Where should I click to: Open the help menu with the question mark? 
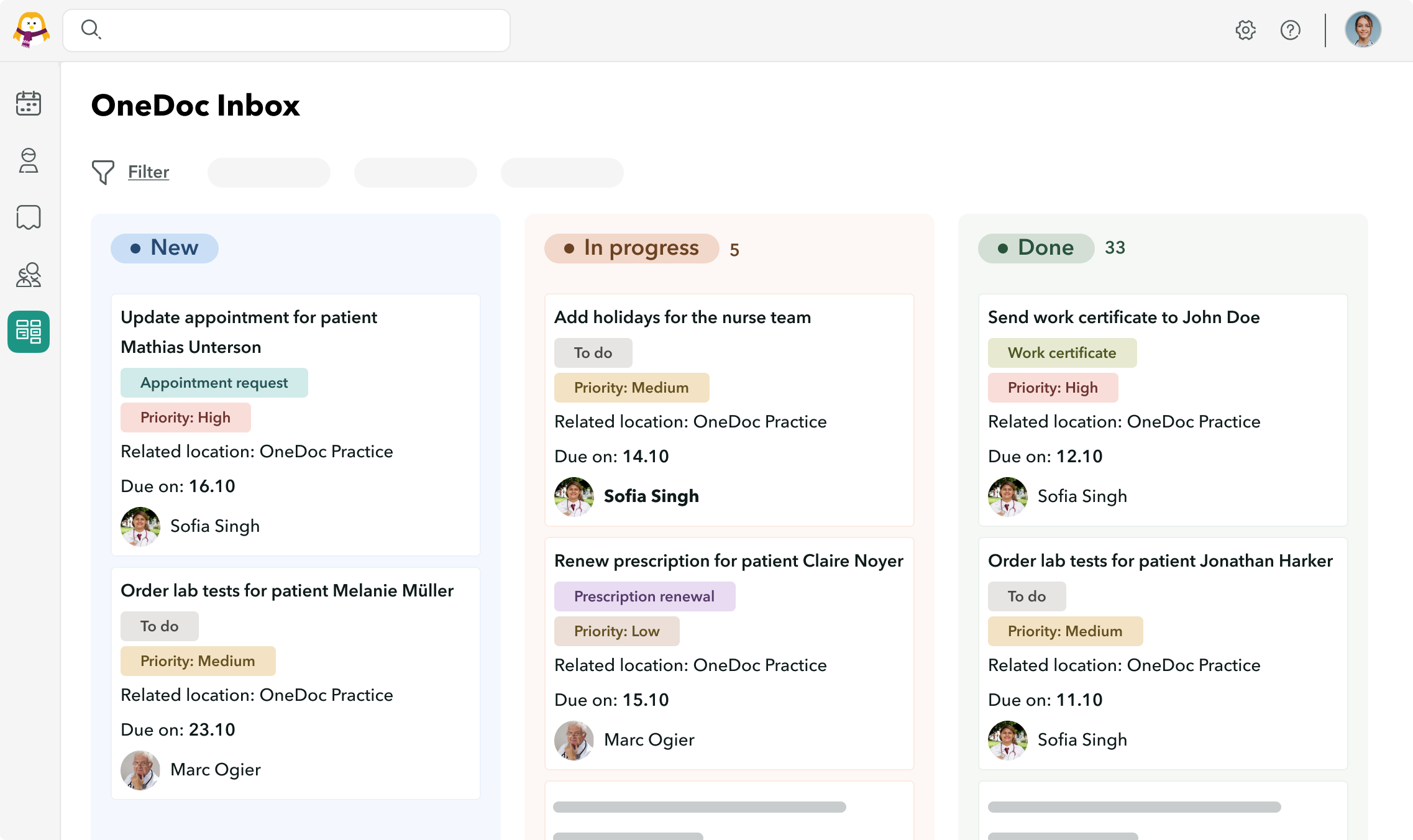pyautogui.click(x=1290, y=29)
